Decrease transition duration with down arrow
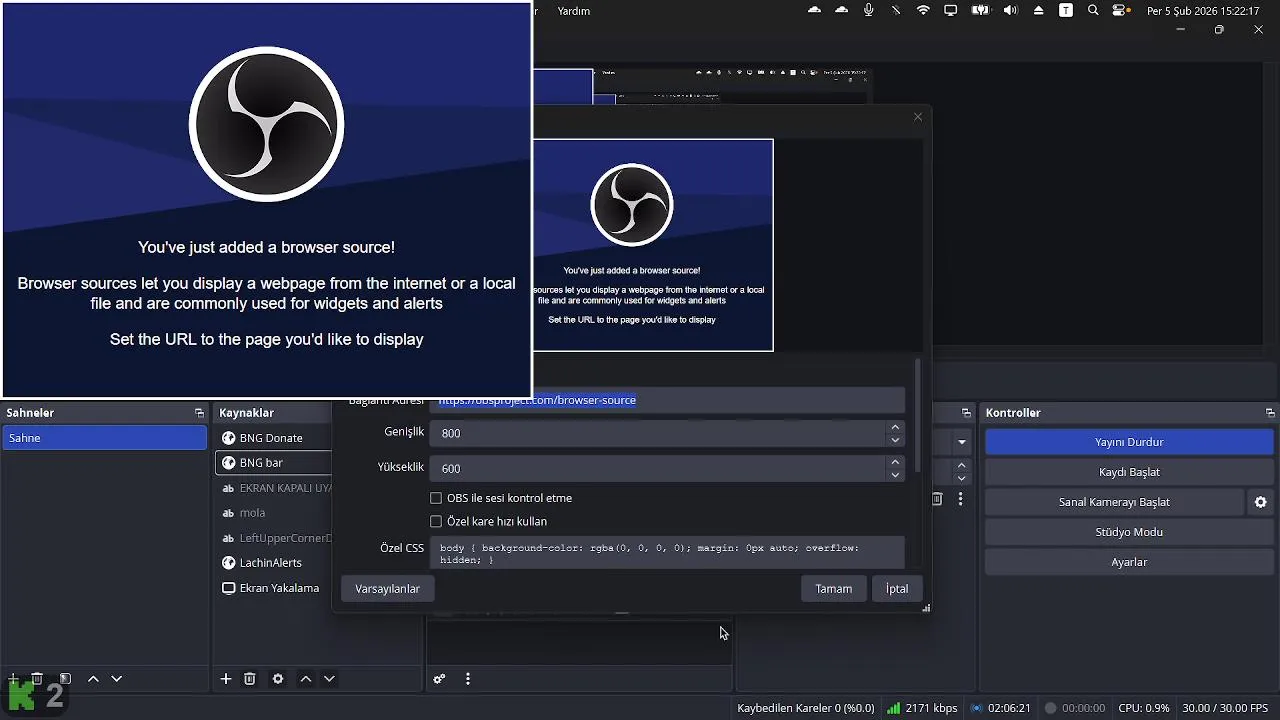This screenshot has width=1280, height=720. pyautogui.click(x=962, y=477)
